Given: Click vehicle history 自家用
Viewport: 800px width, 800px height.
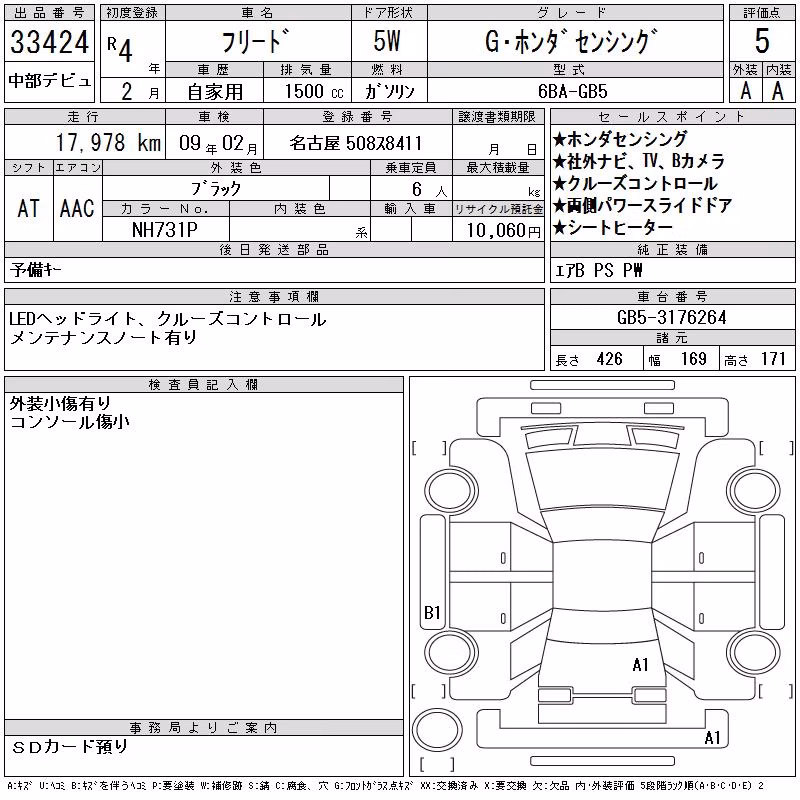Looking at the screenshot, I should click(215, 92).
